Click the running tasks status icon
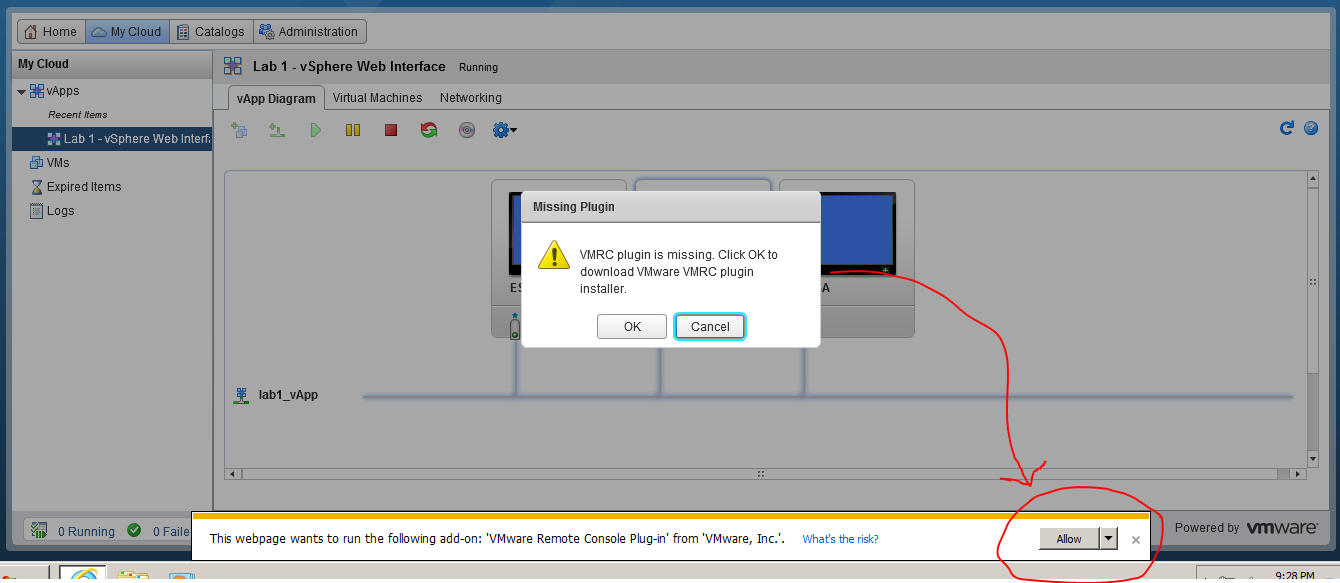The image size is (1340, 583). (x=39, y=531)
